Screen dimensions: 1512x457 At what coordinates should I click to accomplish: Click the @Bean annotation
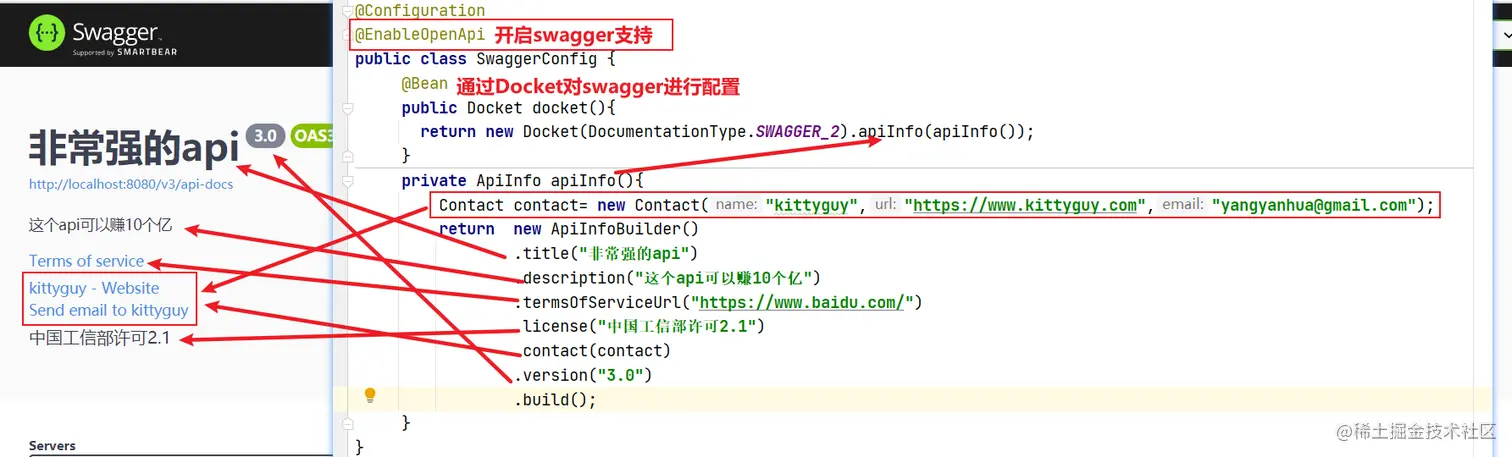[x=424, y=84]
